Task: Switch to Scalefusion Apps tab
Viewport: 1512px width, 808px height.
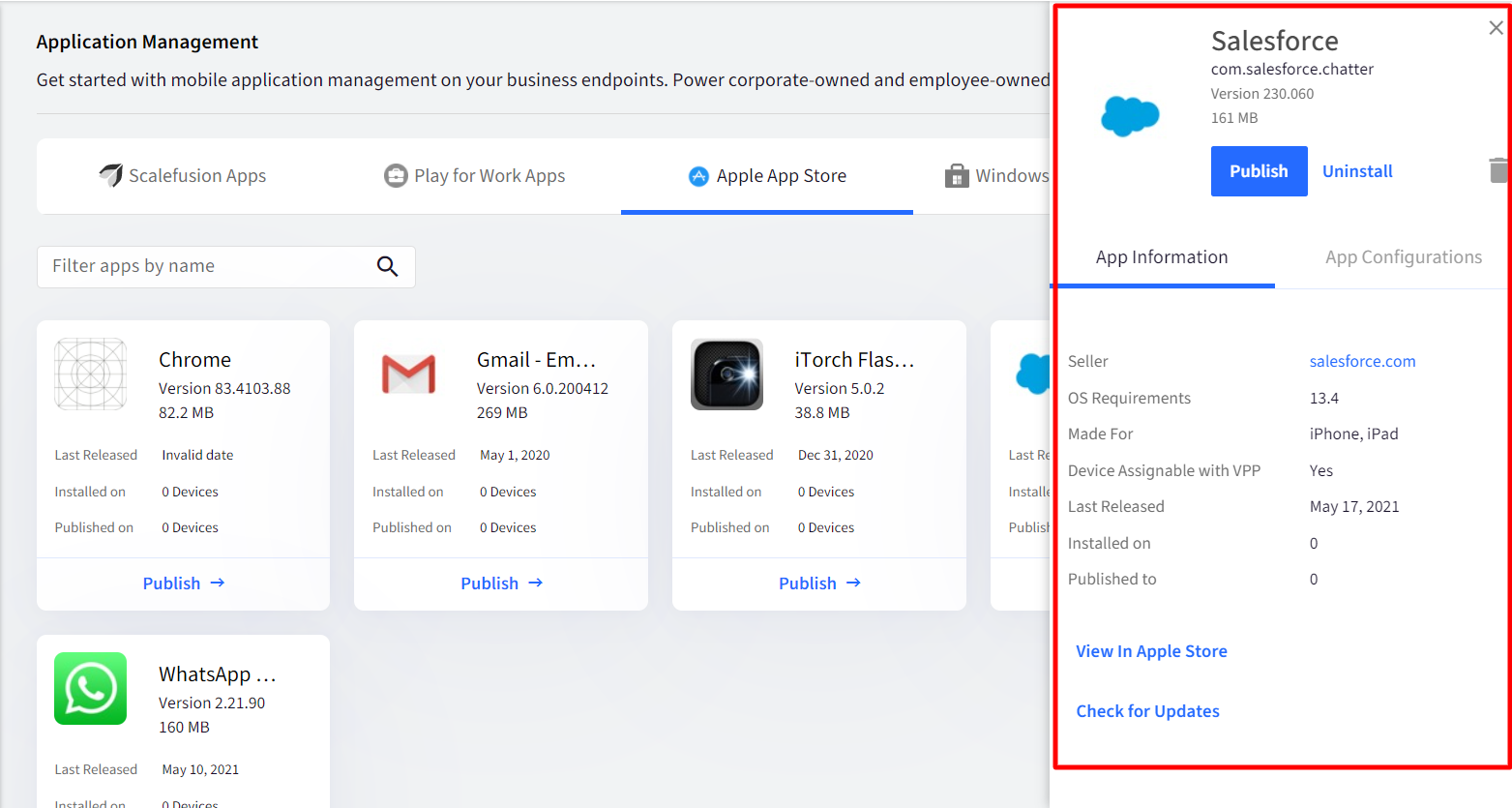Action: coord(183,176)
